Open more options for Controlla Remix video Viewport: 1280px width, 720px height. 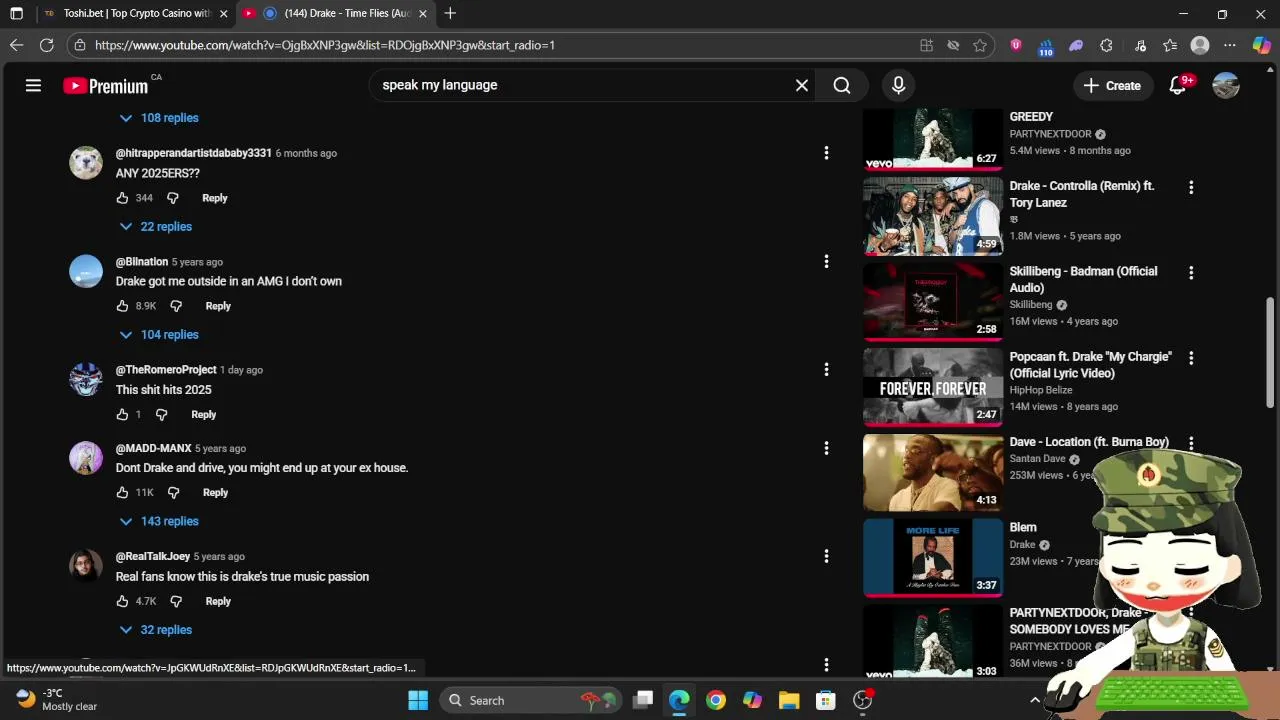tap(1191, 187)
